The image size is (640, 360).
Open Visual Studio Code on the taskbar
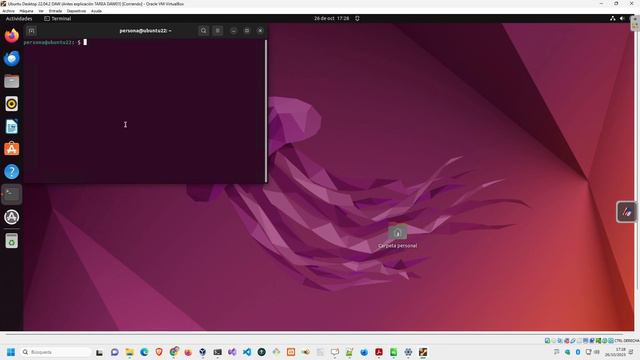pos(247,352)
